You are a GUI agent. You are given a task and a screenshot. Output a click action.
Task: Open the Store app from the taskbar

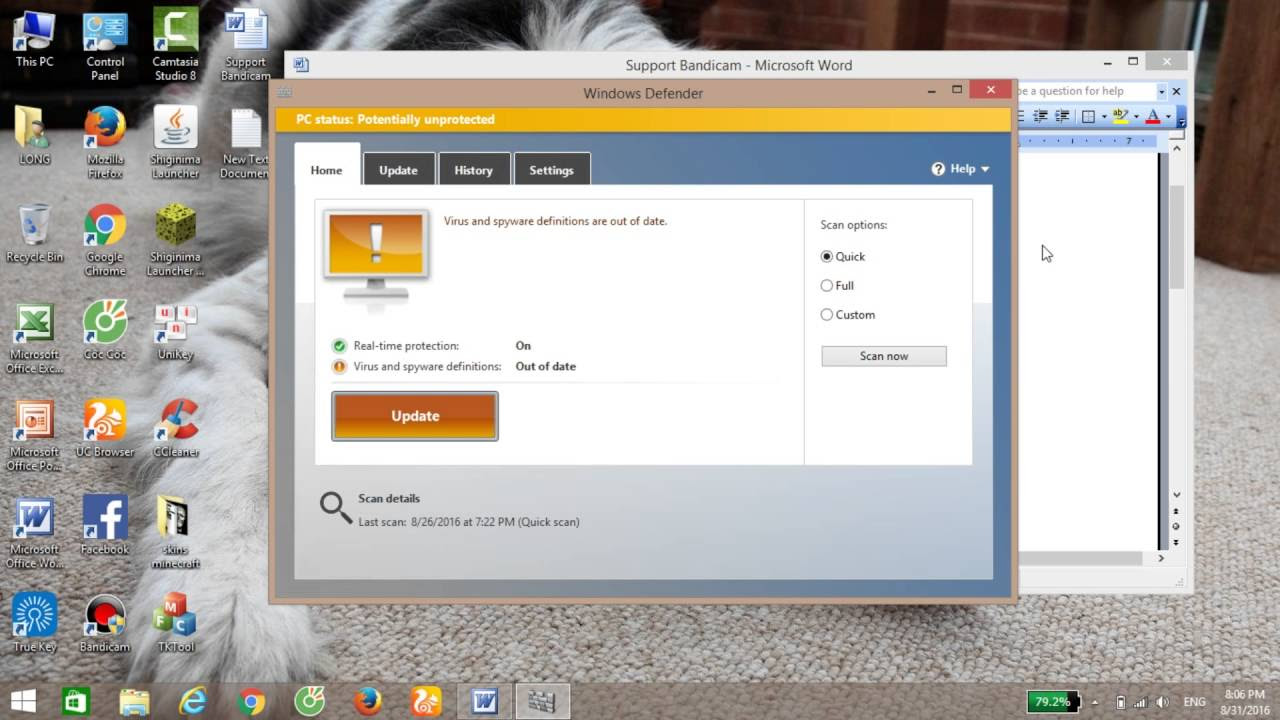point(76,702)
